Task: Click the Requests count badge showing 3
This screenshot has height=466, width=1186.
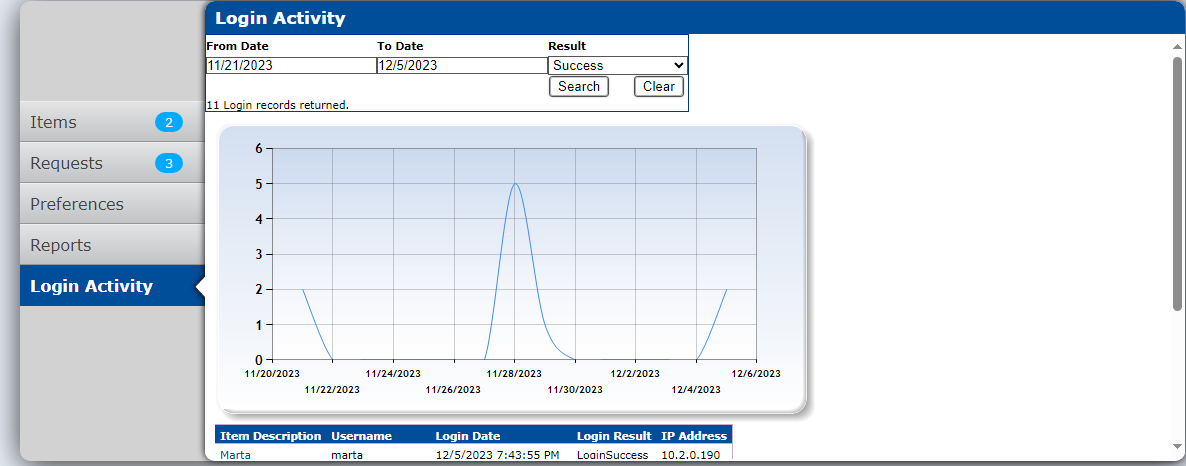Action: [168, 164]
